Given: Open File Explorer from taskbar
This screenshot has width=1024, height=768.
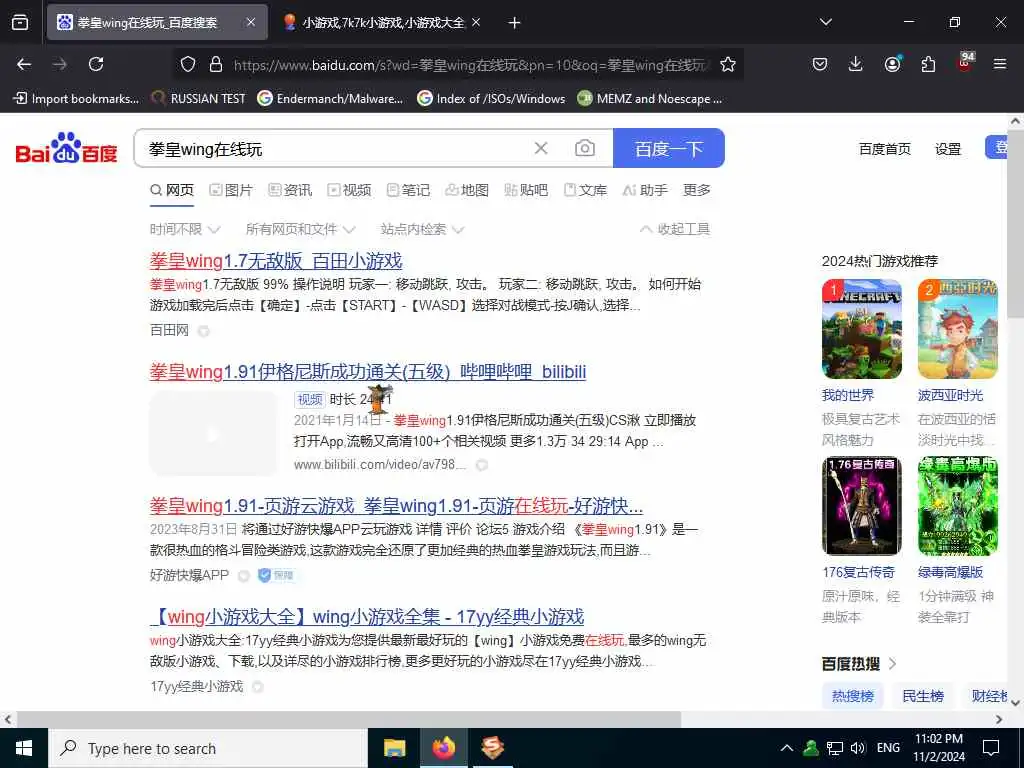Looking at the screenshot, I should (394, 748).
